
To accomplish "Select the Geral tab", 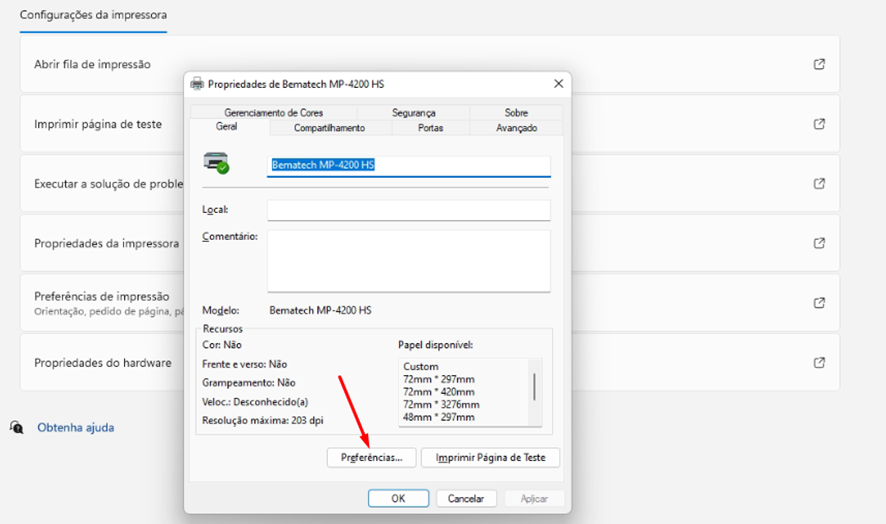I will pyautogui.click(x=227, y=127).
